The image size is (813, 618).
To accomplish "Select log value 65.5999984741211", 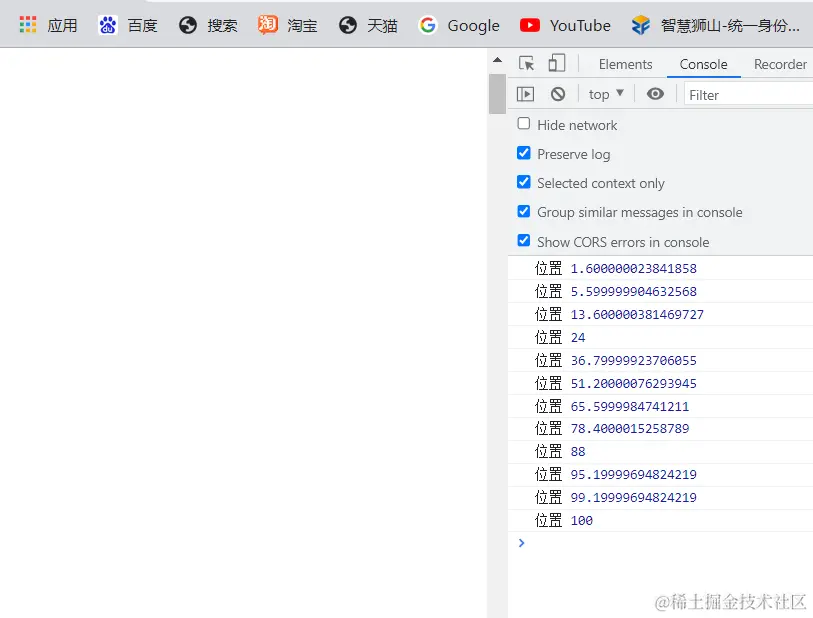I will click(630, 406).
